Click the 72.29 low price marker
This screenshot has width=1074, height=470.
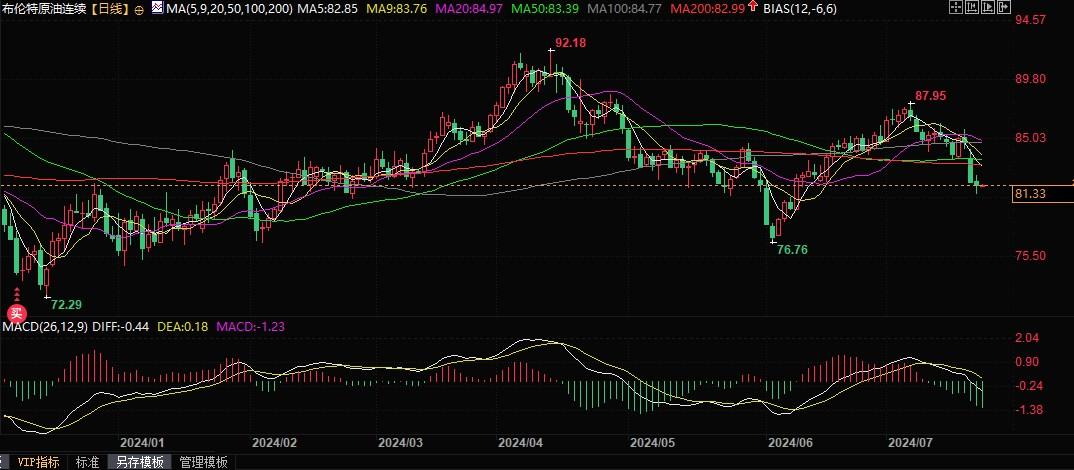click(x=66, y=304)
